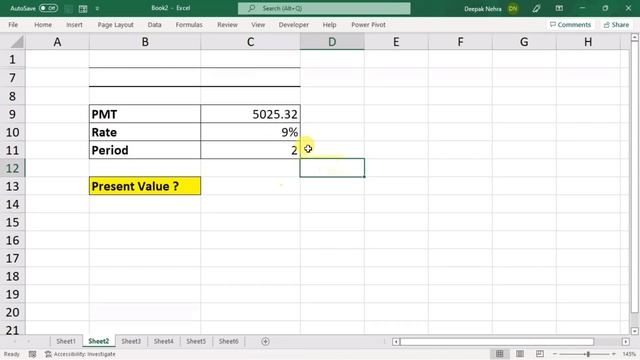640x360 pixels.
Task: Click the Sheet2 tab
Action: [x=99, y=341]
